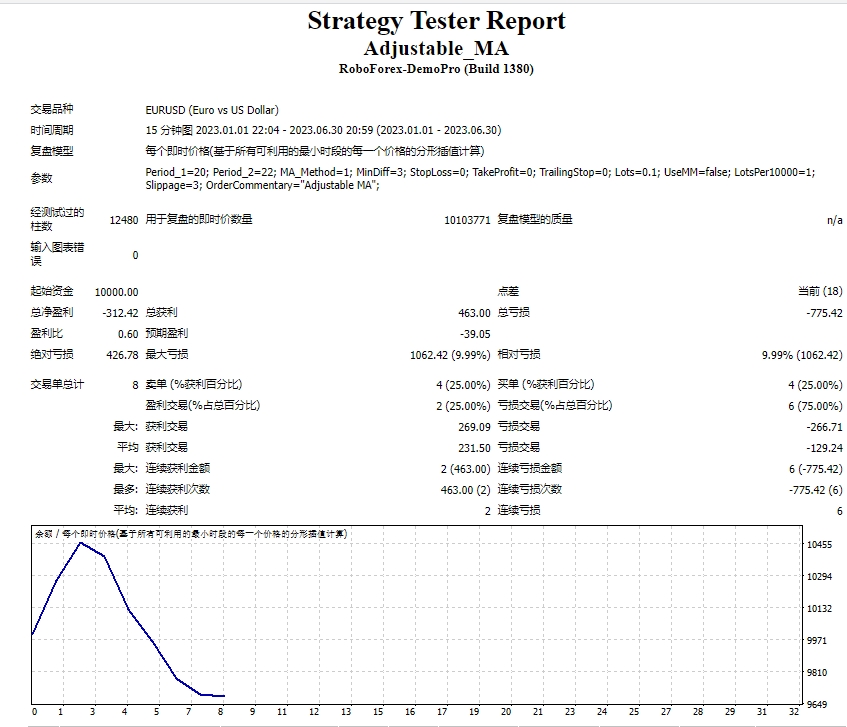Viewport: 847px width, 727px height.
Task: Click the x-axis label "16"
Action: (411, 712)
